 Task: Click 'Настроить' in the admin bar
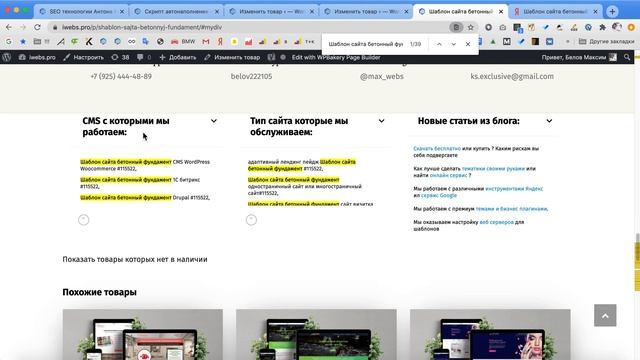coord(83,57)
